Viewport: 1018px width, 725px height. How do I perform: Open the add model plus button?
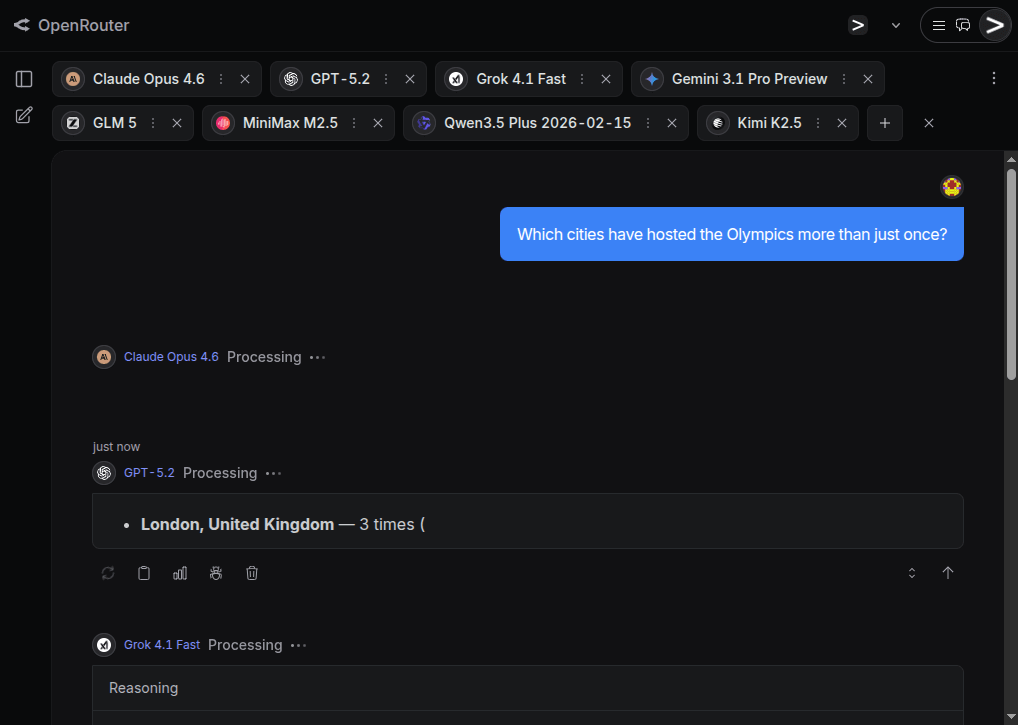pos(884,123)
